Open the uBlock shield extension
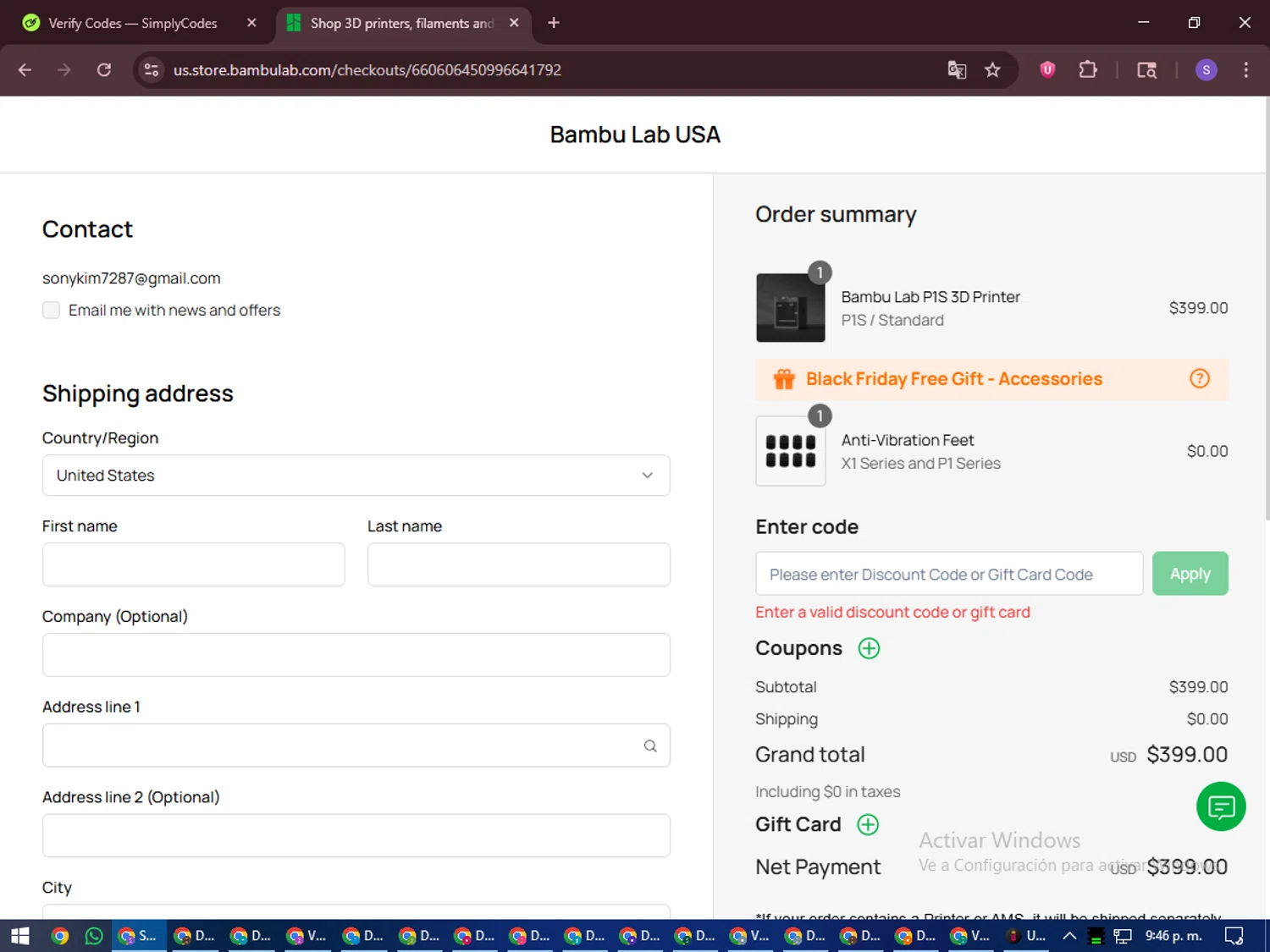The height and width of the screenshot is (952, 1270). point(1047,70)
